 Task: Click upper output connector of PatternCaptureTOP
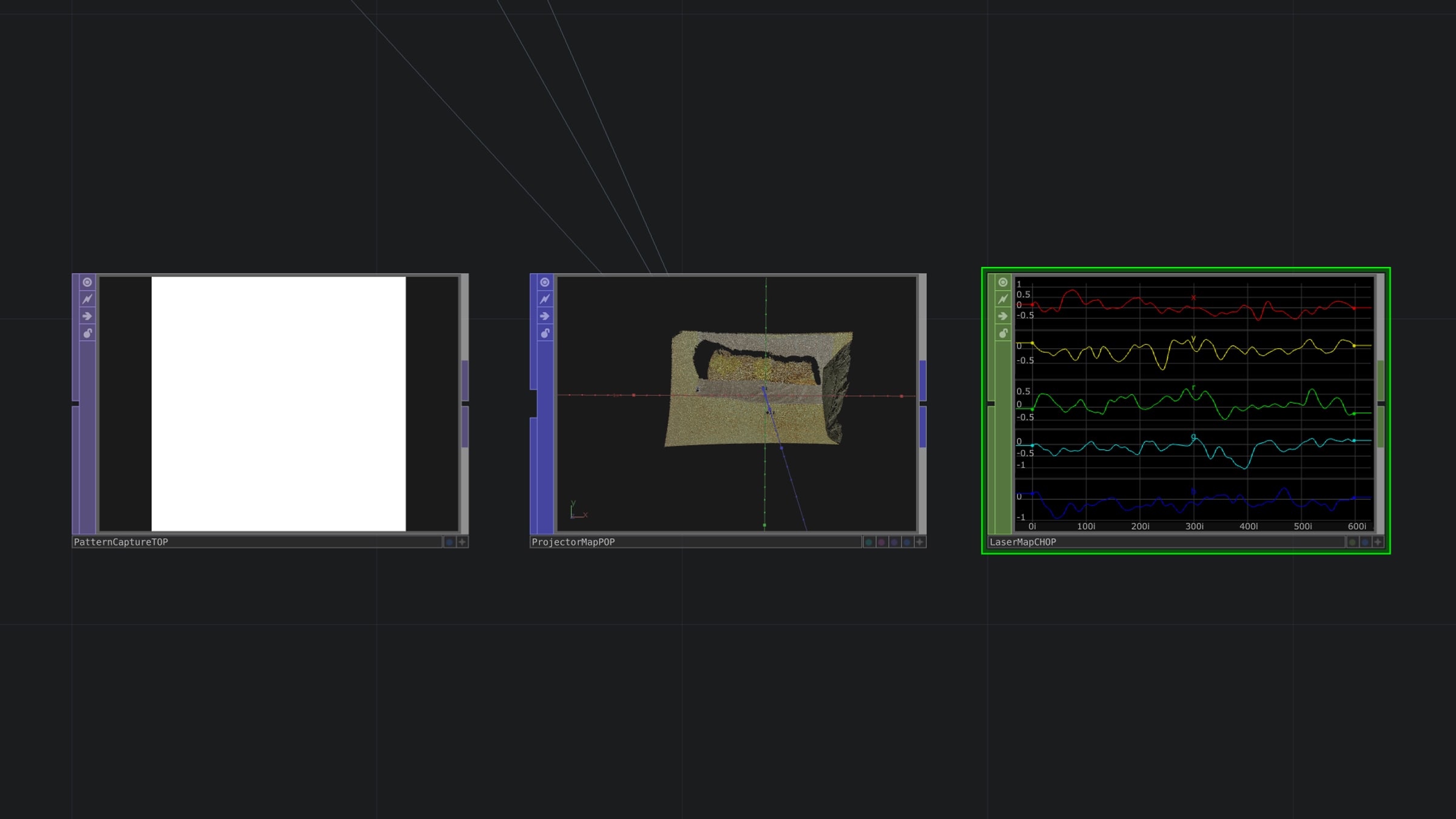coord(465,380)
